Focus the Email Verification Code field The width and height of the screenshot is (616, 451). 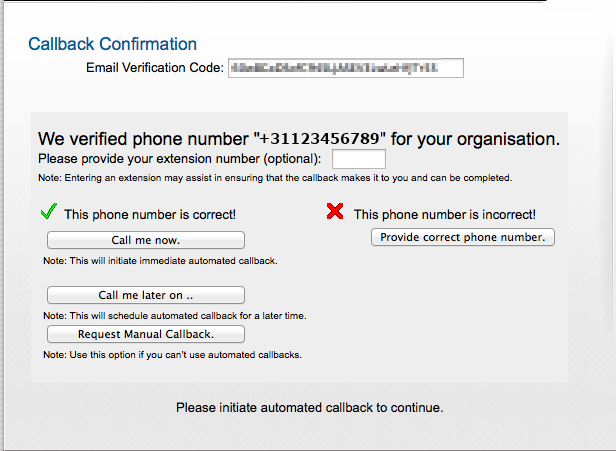(x=346, y=68)
